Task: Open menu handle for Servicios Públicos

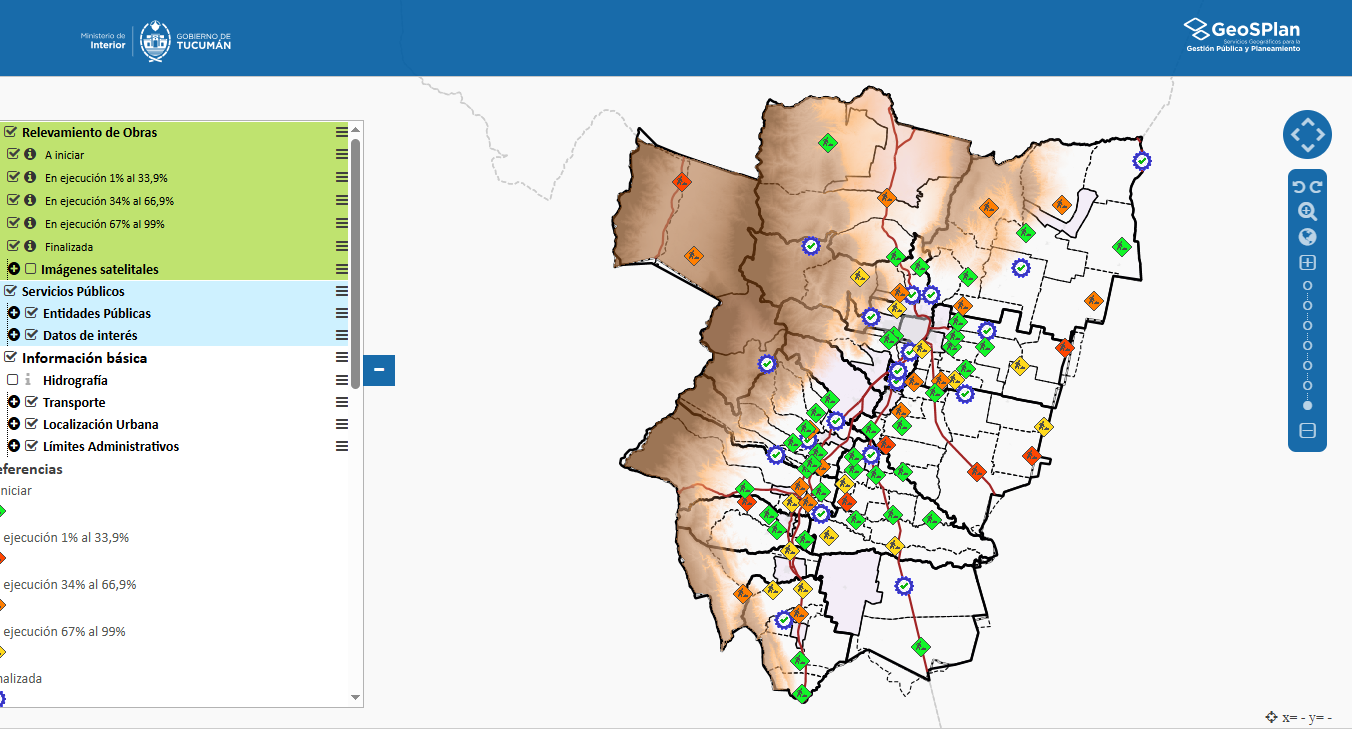Action: click(x=342, y=291)
